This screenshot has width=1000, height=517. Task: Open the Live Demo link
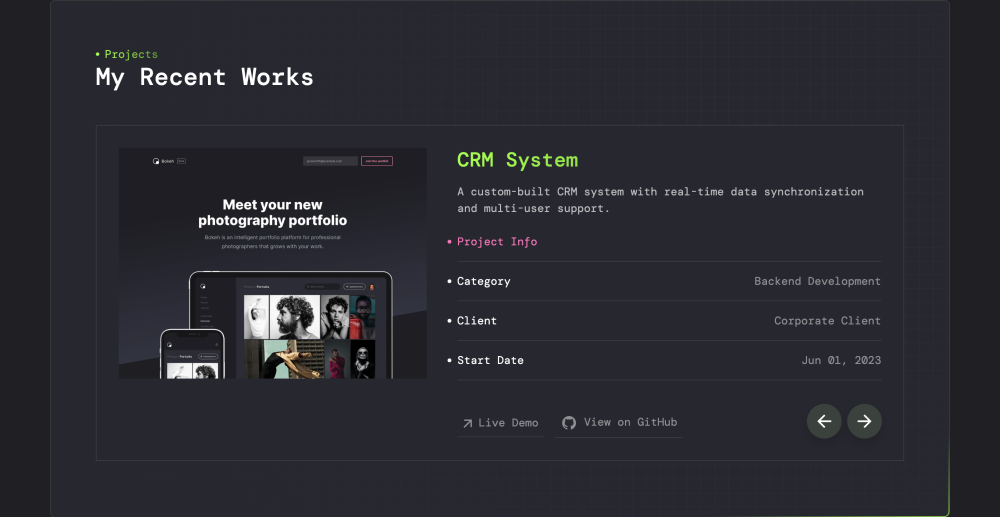tap(500, 423)
